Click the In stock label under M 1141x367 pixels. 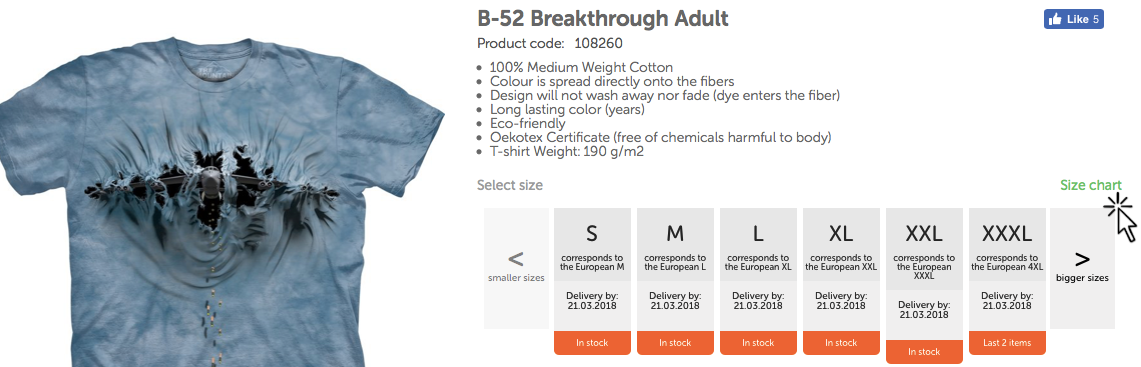tap(675, 342)
